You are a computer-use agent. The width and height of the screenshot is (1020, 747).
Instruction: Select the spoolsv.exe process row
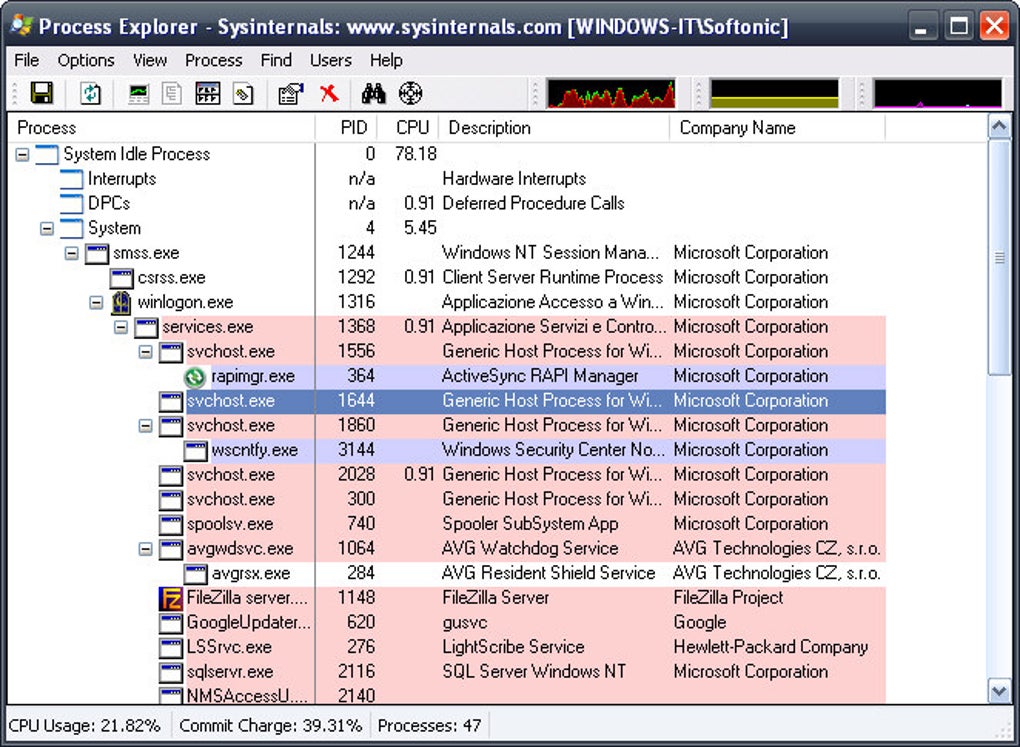[230, 524]
